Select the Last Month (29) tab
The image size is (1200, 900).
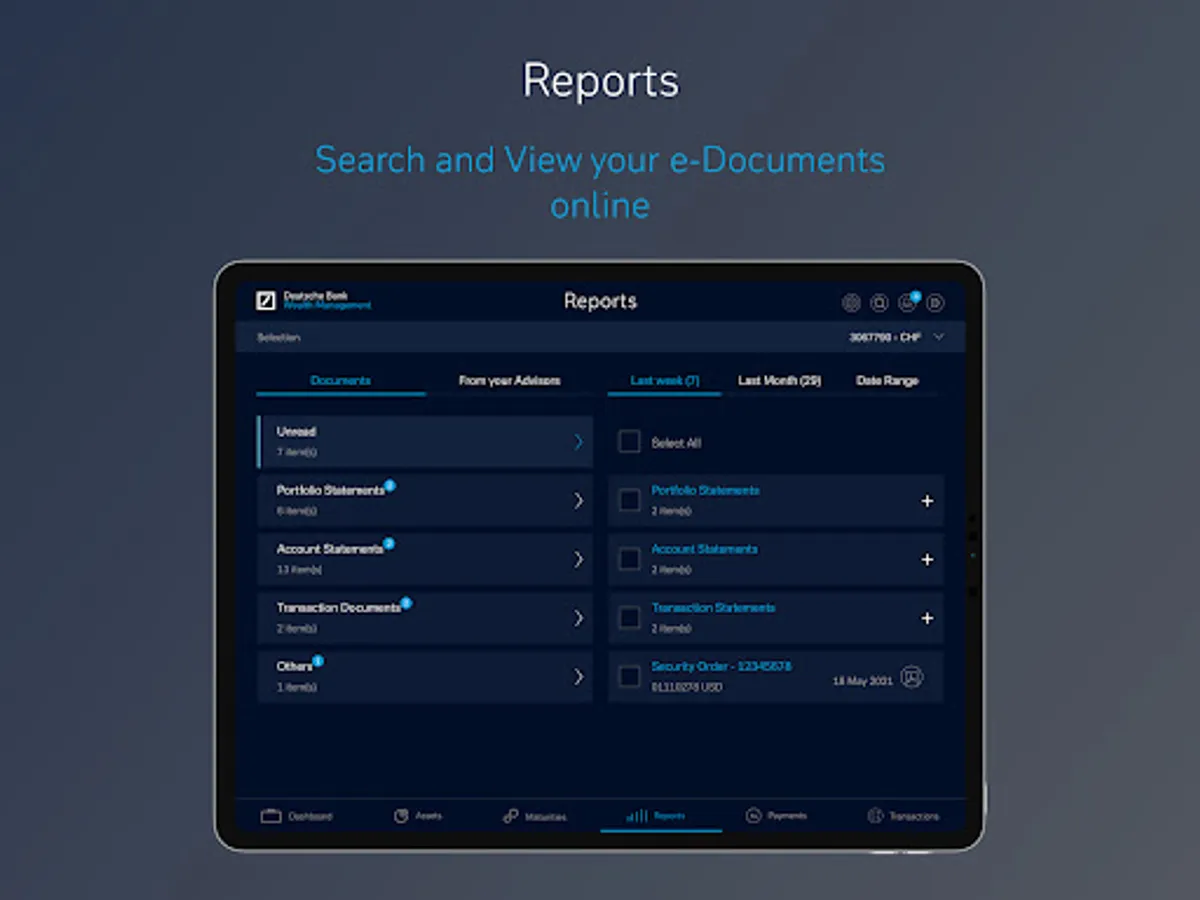[x=779, y=381]
